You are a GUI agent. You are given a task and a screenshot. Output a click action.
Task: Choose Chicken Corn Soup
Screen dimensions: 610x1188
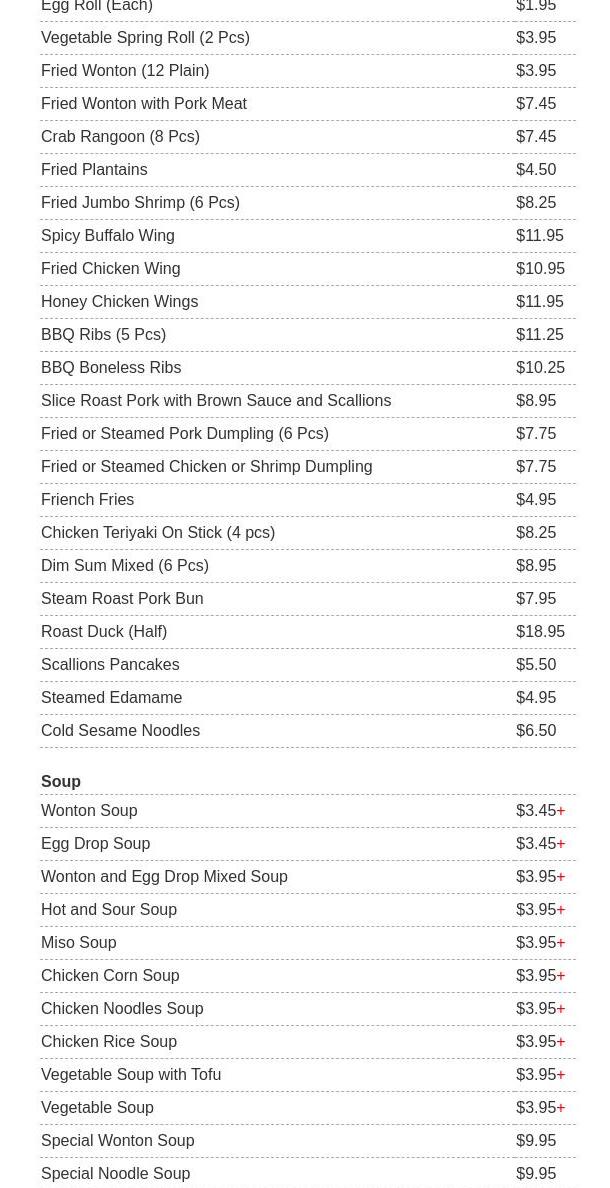click(x=308, y=976)
